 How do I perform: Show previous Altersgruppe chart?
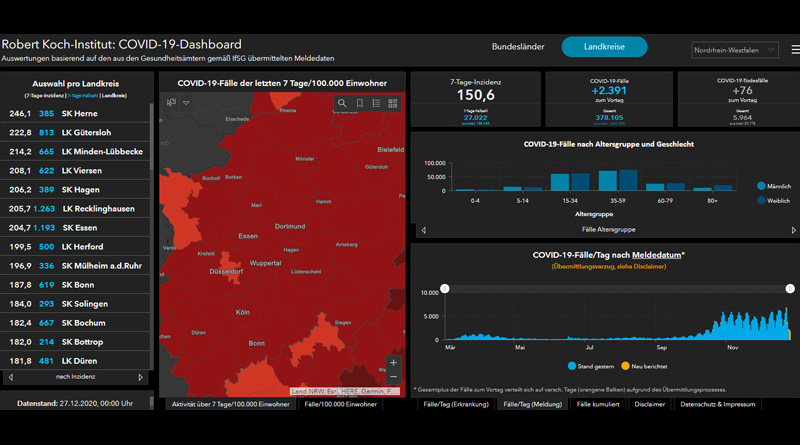(423, 230)
